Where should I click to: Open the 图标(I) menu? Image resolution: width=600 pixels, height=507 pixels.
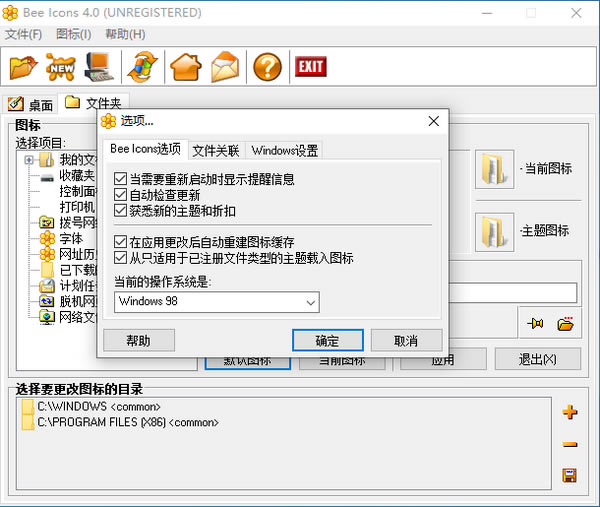73,34
